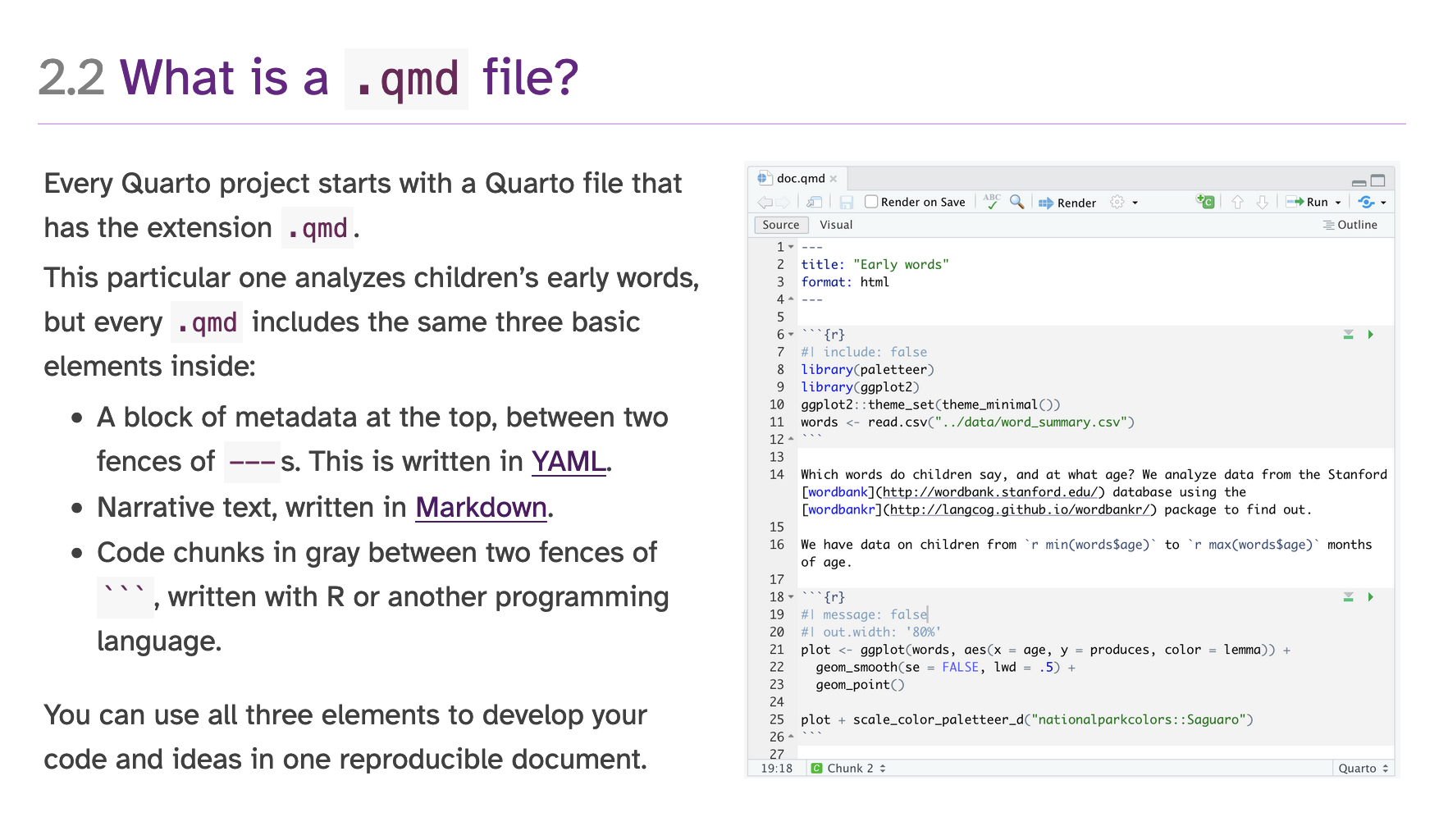The height and width of the screenshot is (840, 1439).
Task: Click the save document disk icon
Action: pos(847,202)
